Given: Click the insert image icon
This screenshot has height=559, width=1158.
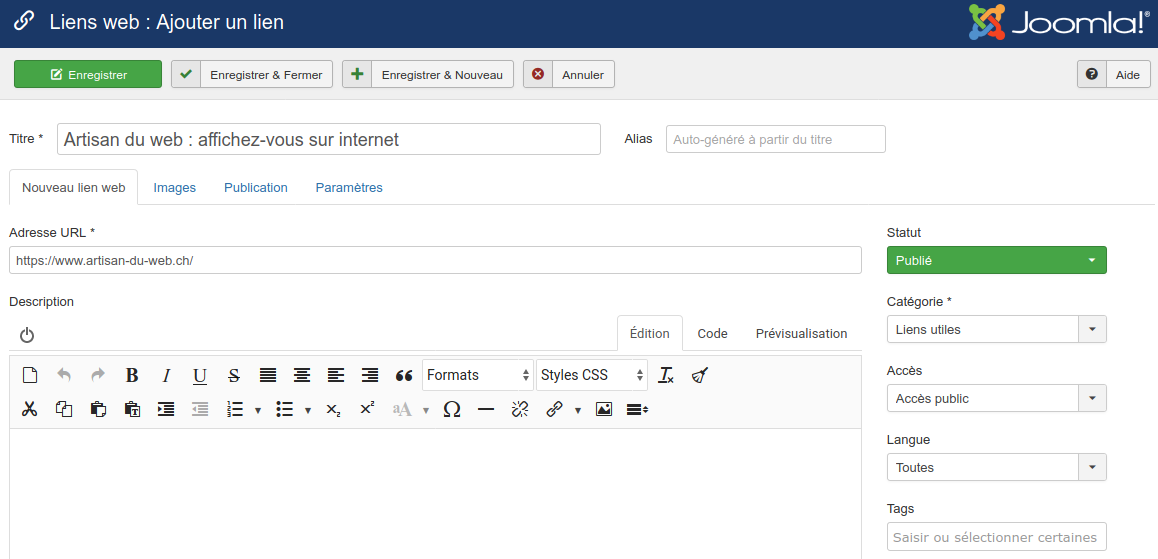Looking at the screenshot, I should click(603, 409).
